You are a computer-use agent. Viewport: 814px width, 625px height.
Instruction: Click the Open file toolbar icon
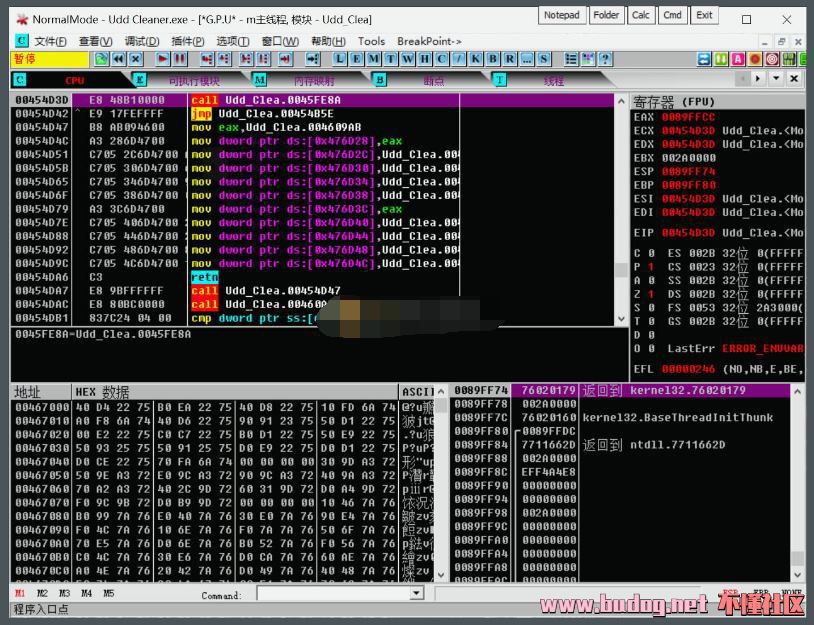[102, 59]
